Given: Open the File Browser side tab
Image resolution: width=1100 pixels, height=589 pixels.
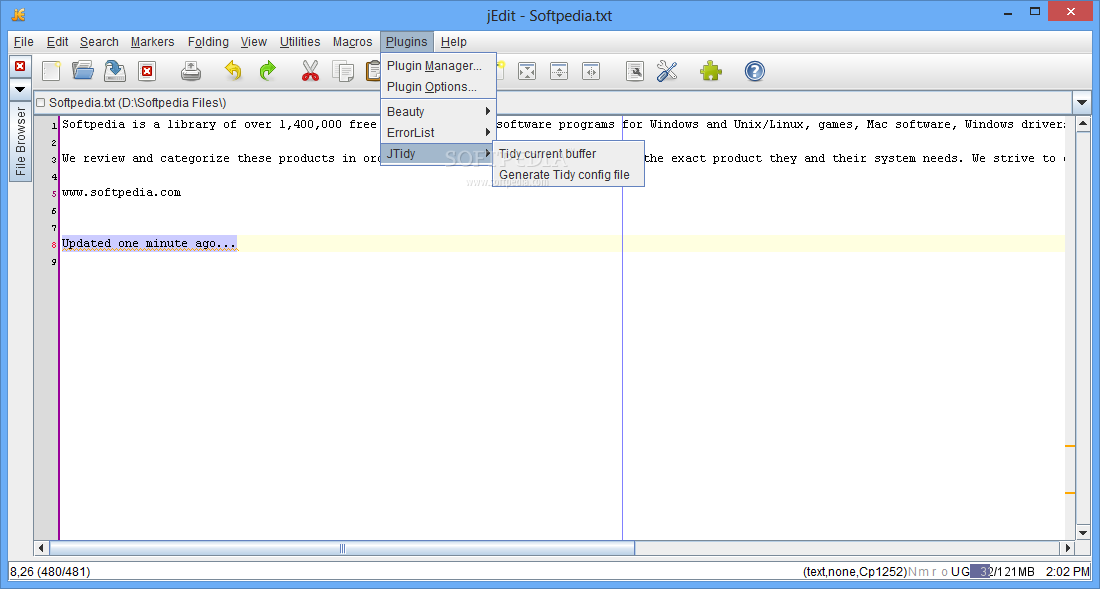Looking at the screenshot, I should 20,142.
